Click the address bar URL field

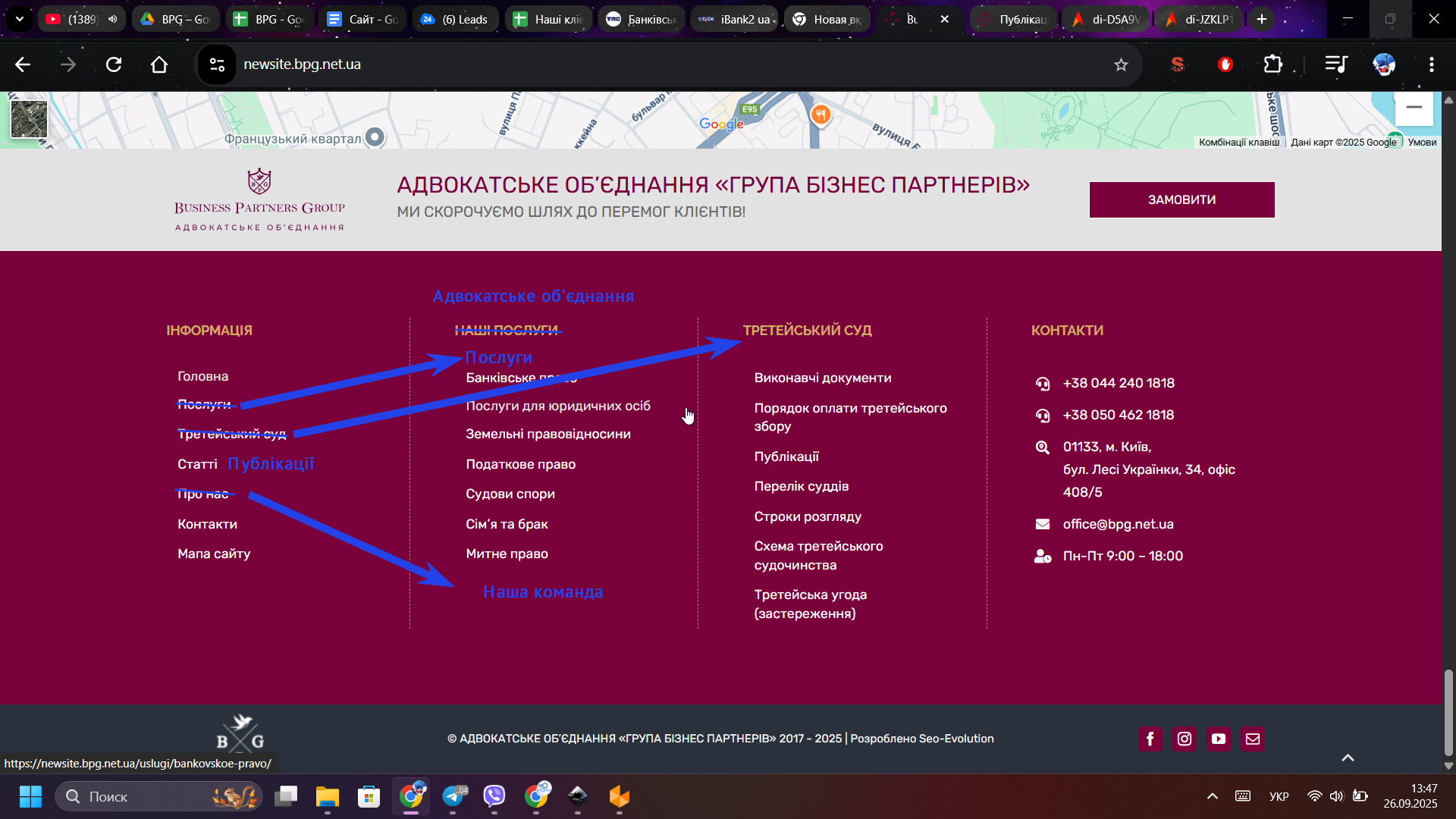click(667, 64)
